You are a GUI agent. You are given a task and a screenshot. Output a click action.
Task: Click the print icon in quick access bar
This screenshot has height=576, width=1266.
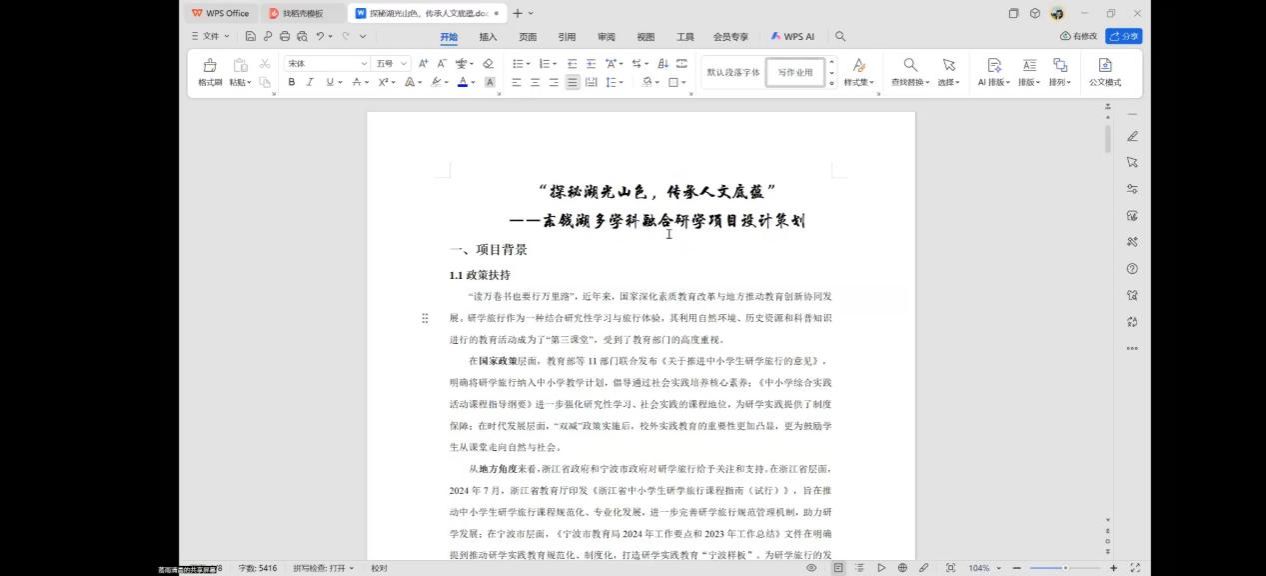(285, 37)
